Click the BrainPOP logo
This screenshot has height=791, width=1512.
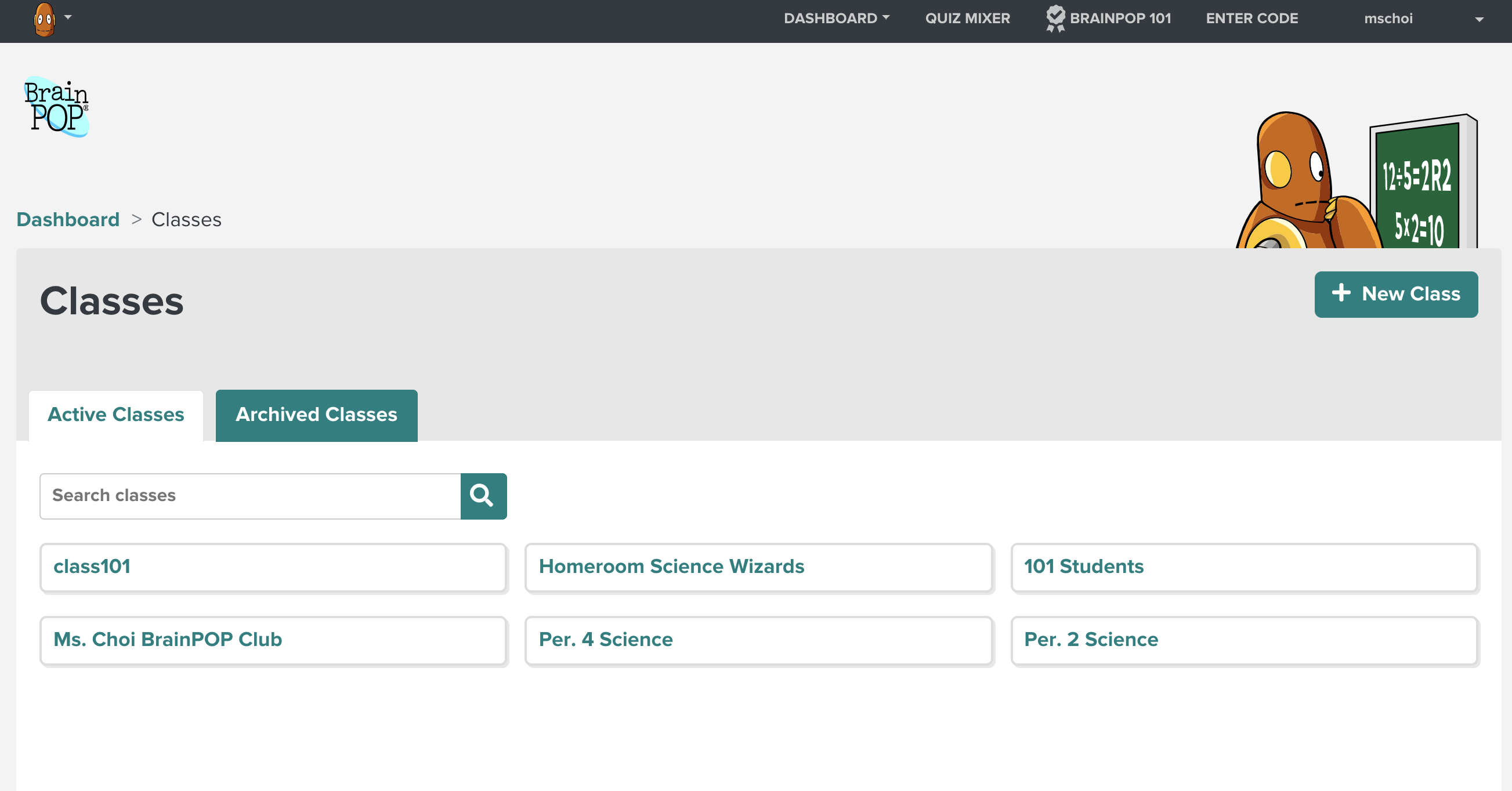(x=56, y=107)
